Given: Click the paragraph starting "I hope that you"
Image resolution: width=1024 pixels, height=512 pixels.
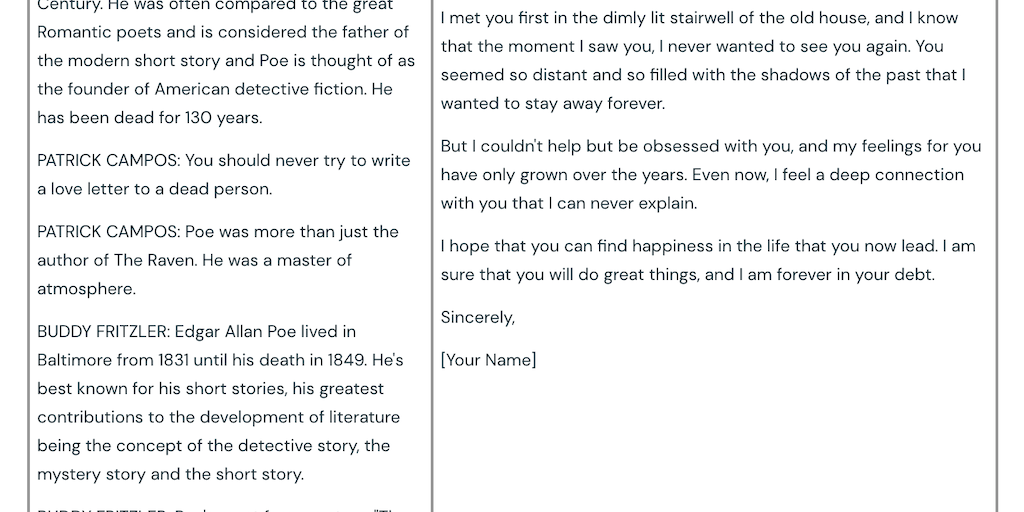Looking at the screenshot, I should coord(707,260).
